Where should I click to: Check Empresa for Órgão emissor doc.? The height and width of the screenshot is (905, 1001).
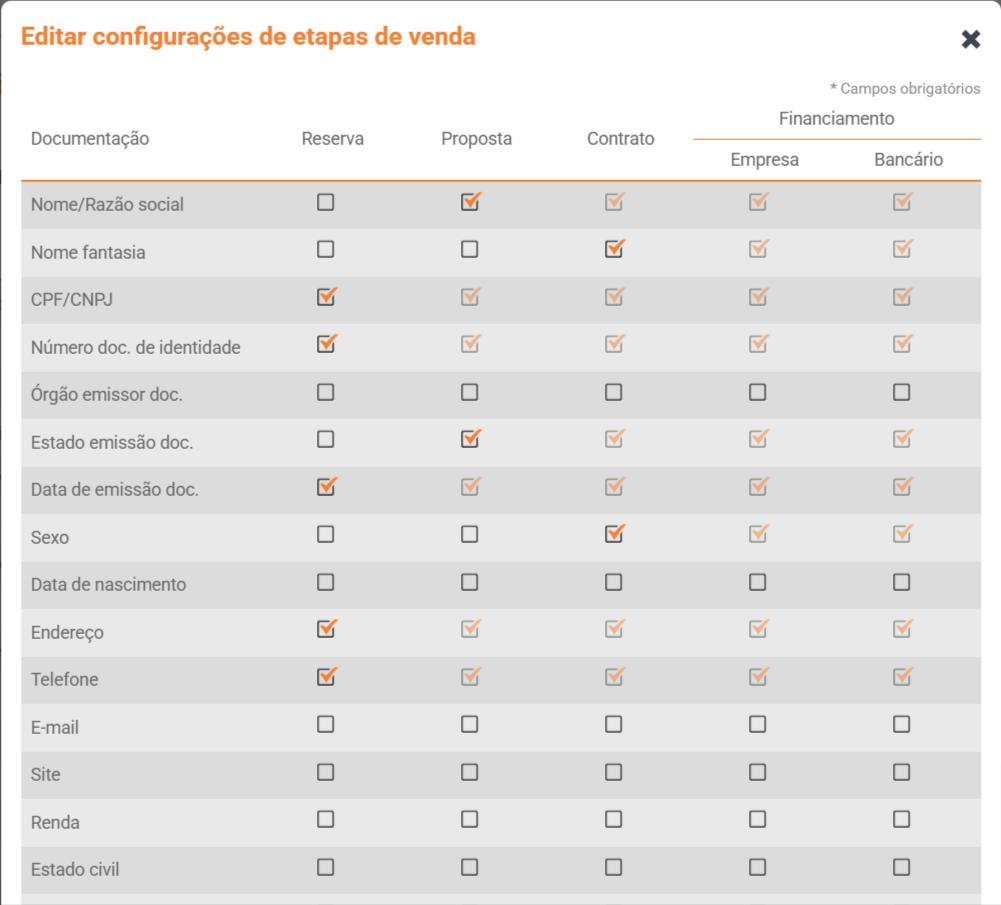coord(758,392)
